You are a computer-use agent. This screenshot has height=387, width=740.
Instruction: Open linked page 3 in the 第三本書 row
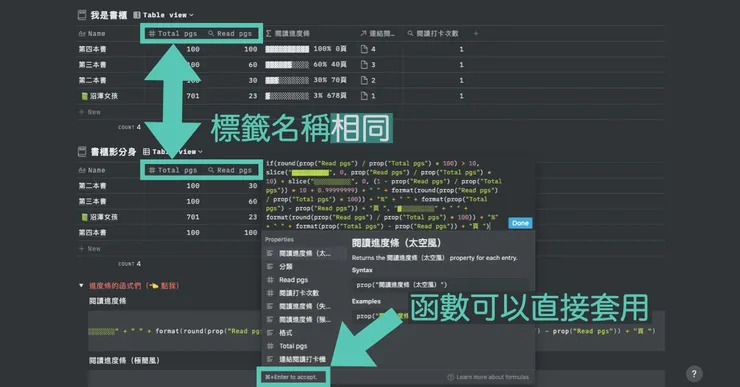[368, 65]
